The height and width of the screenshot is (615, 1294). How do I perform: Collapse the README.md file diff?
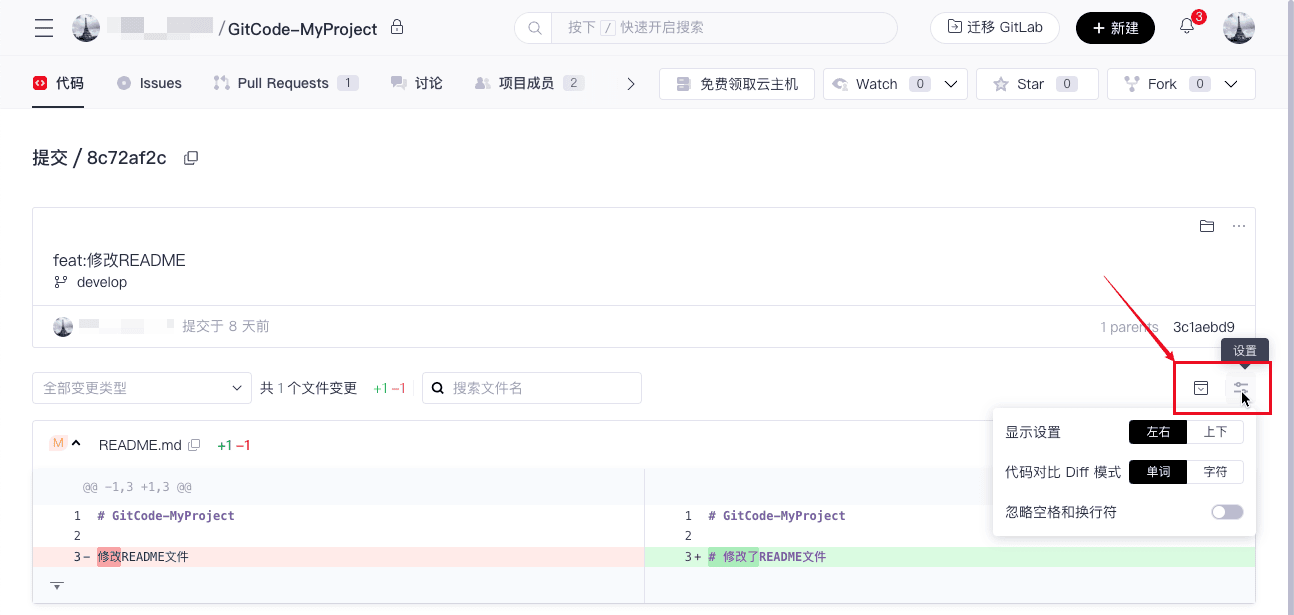point(76,445)
